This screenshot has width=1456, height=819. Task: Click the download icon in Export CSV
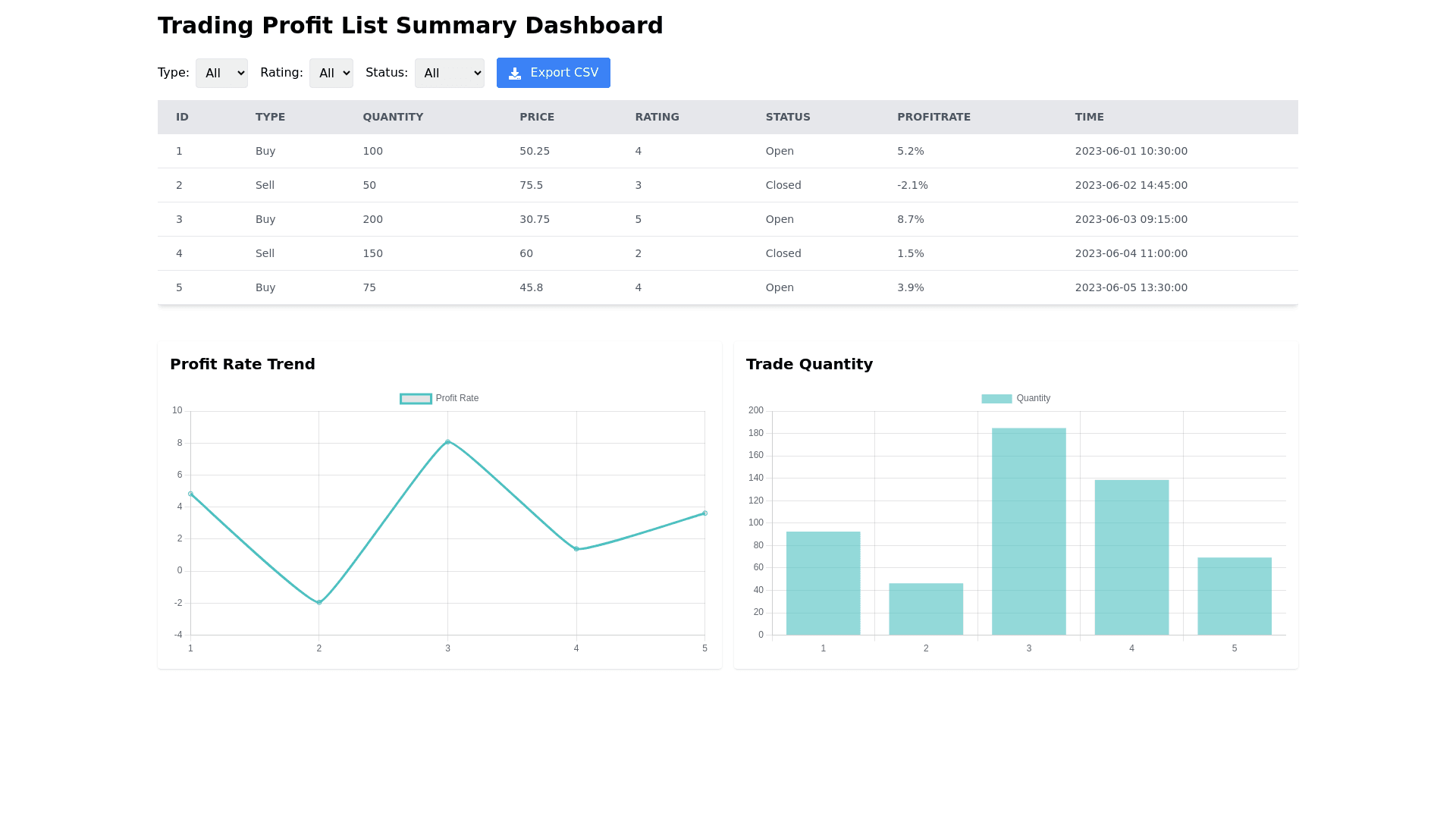point(515,74)
